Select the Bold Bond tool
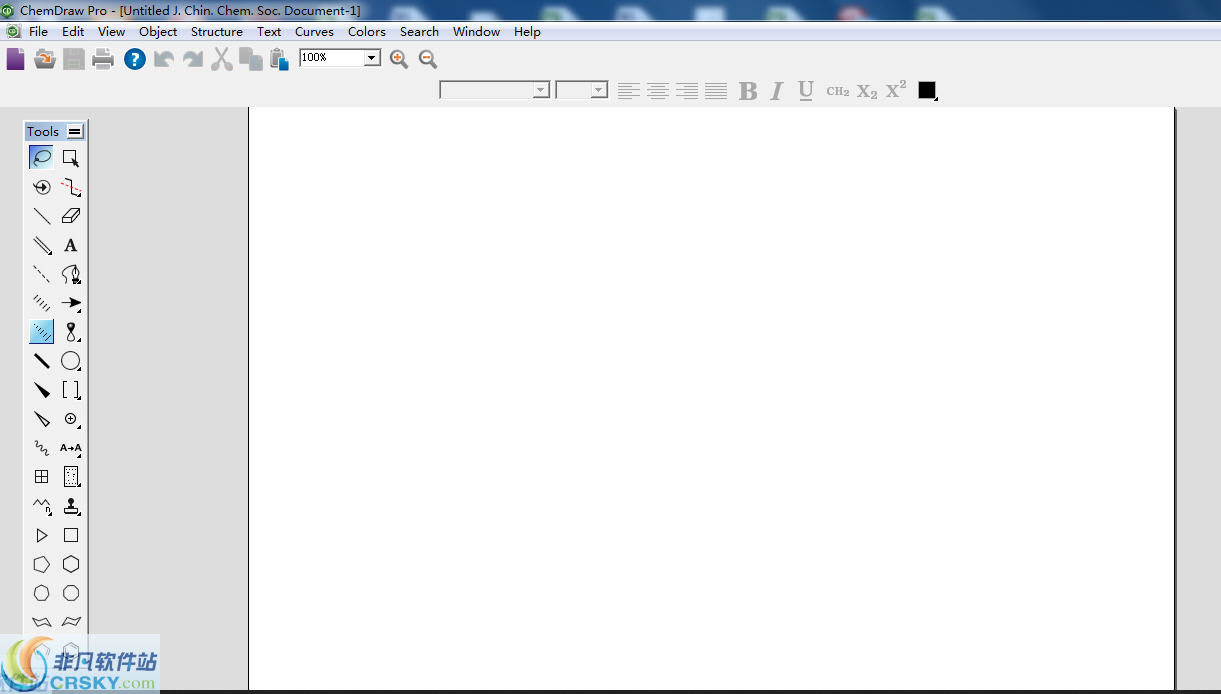1221x694 pixels. (41, 361)
